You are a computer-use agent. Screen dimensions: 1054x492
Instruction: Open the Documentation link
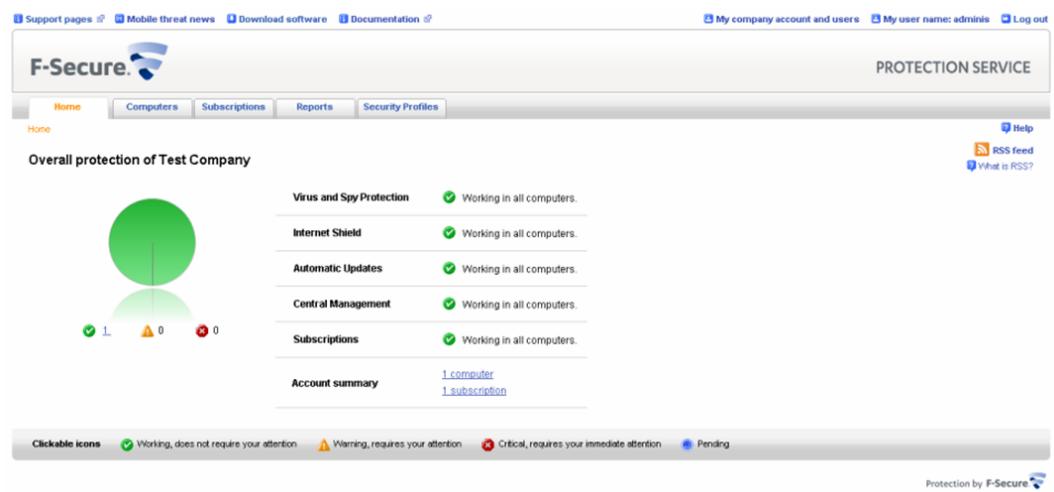coord(386,19)
